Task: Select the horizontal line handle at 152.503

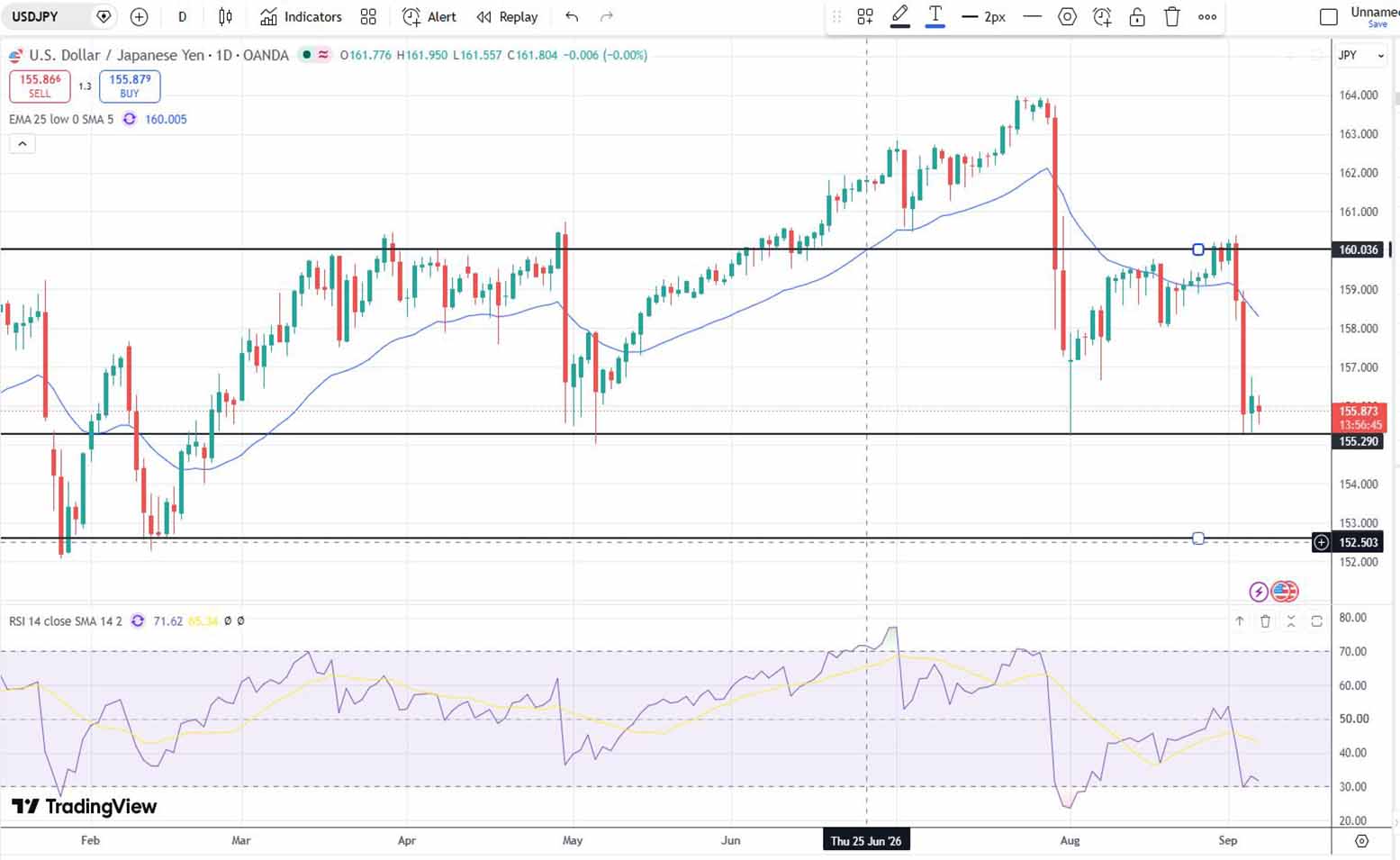Action: [x=1198, y=539]
